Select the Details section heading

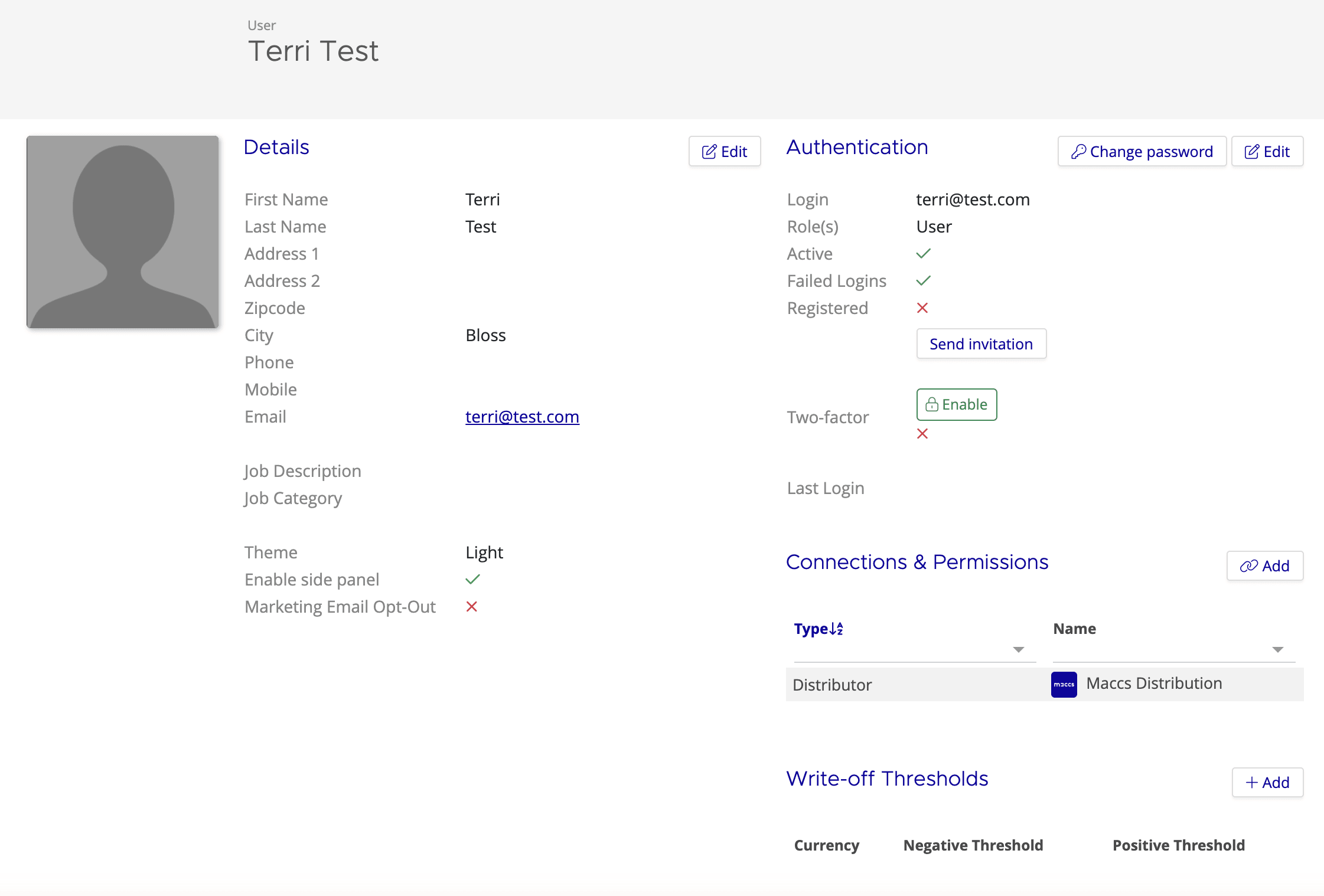tap(276, 147)
